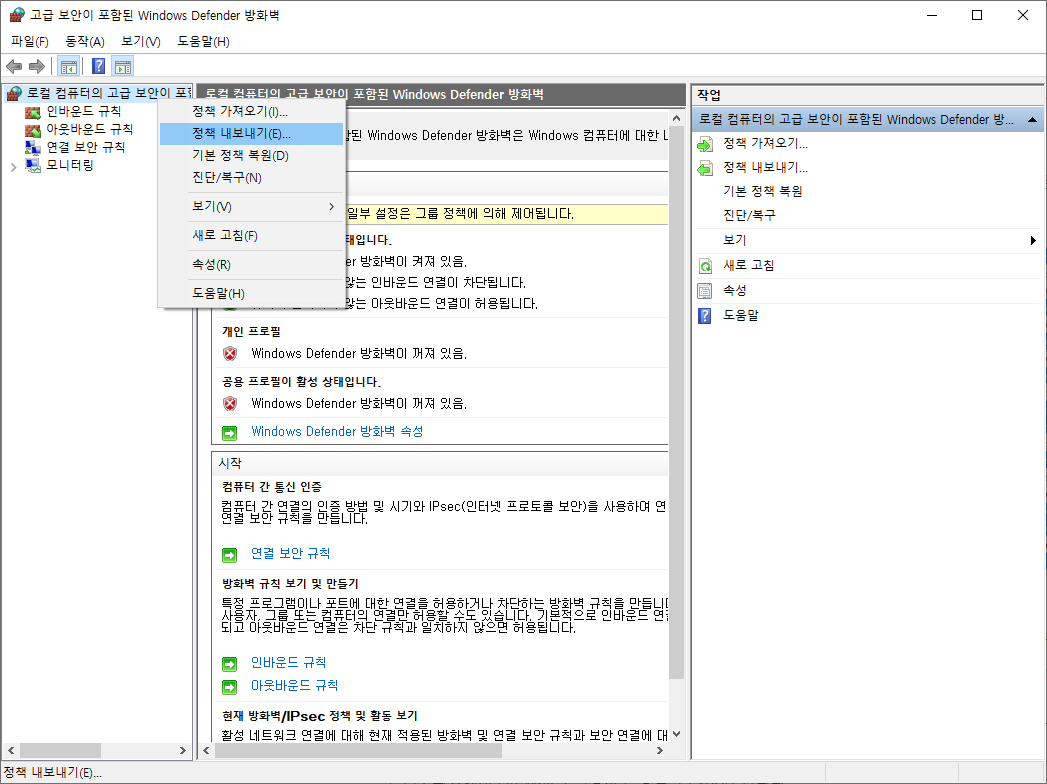Click green arrow icon beside 인바운드 규칙 link

230,664
